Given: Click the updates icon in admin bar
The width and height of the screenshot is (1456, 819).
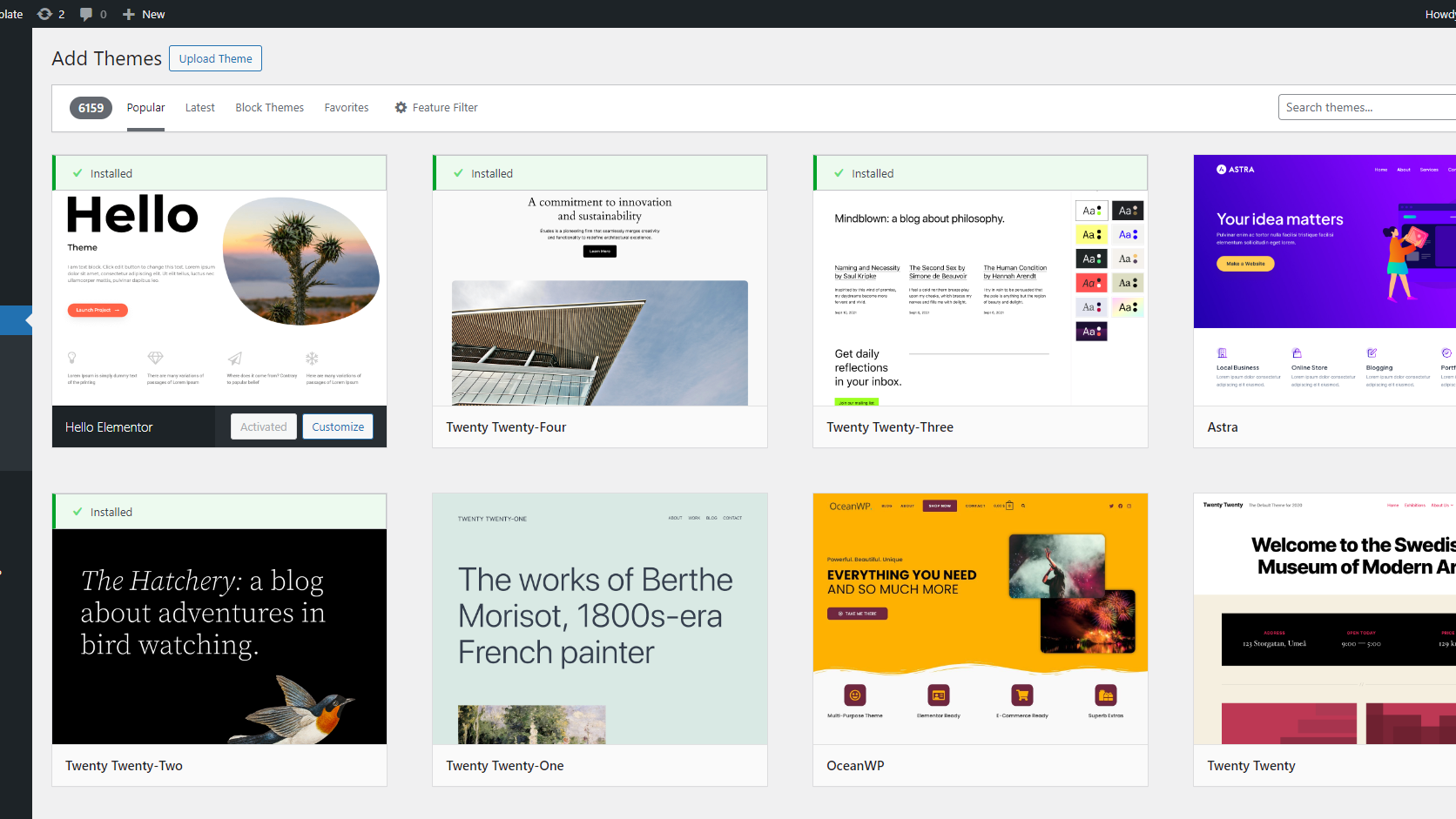Looking at the screenshot, I should coord(45,14).
